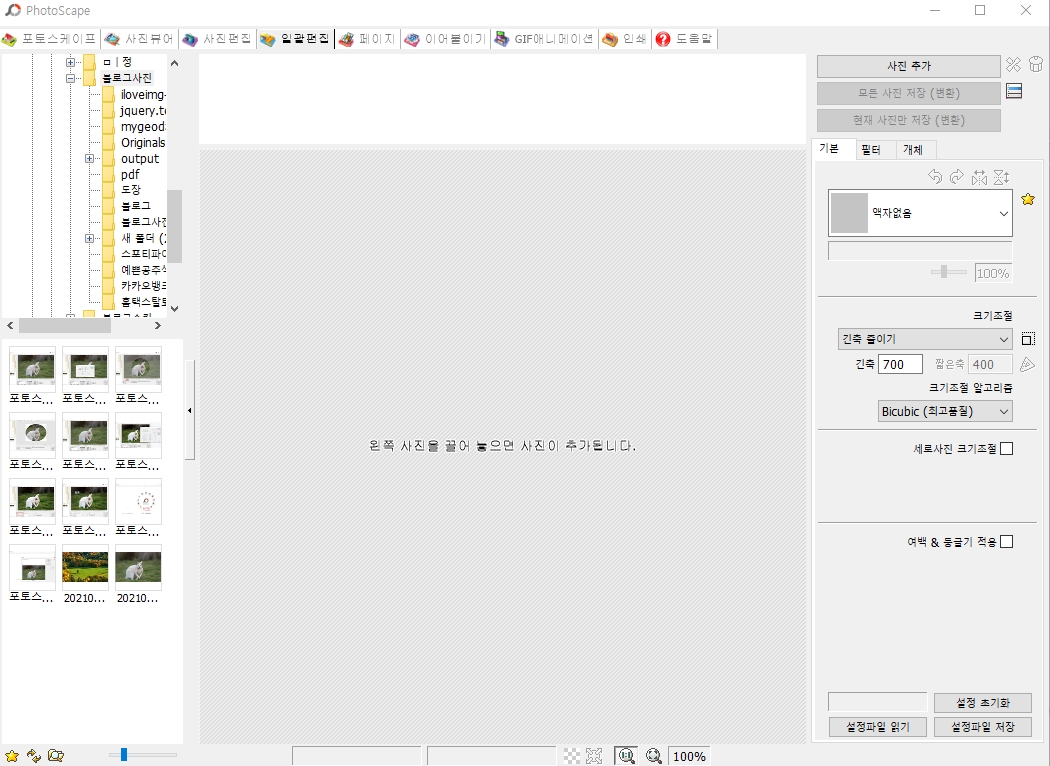Select the flip horizontal icon
The width and height of the screenshot is (1050, 766).
coord(978,176)
